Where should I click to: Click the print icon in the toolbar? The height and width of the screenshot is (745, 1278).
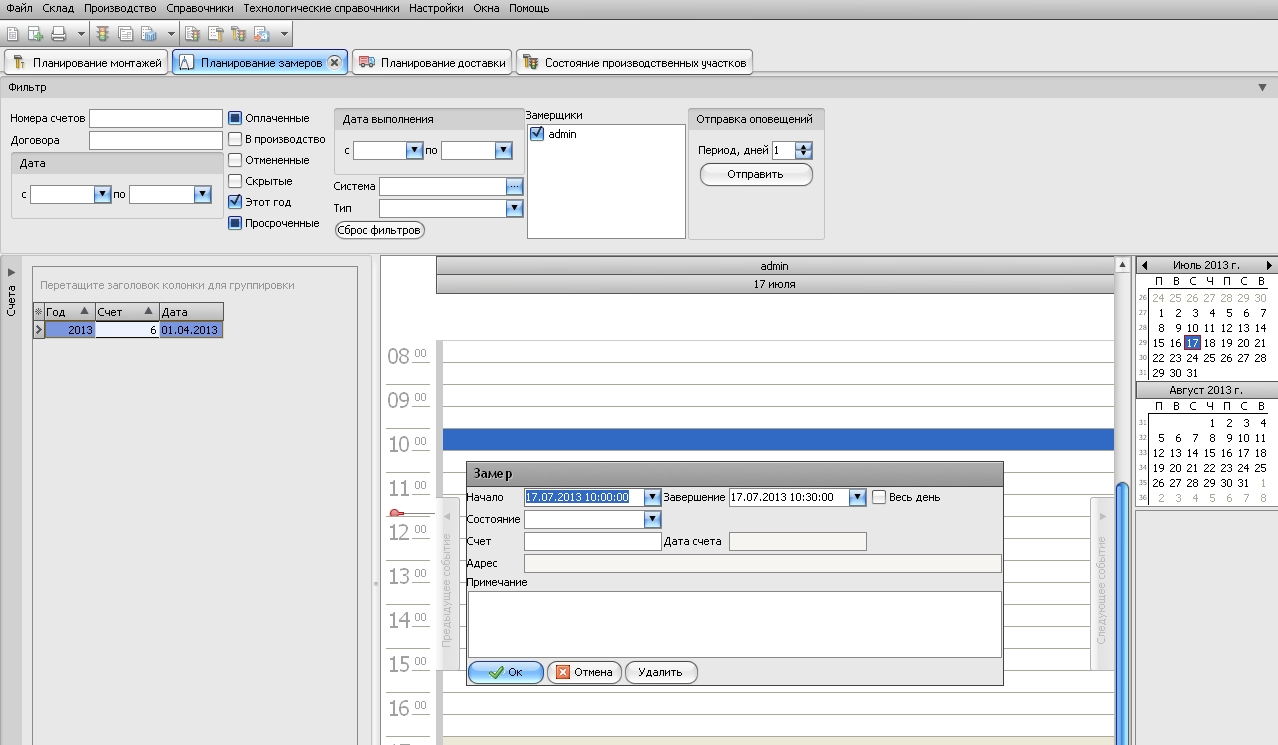58,34
